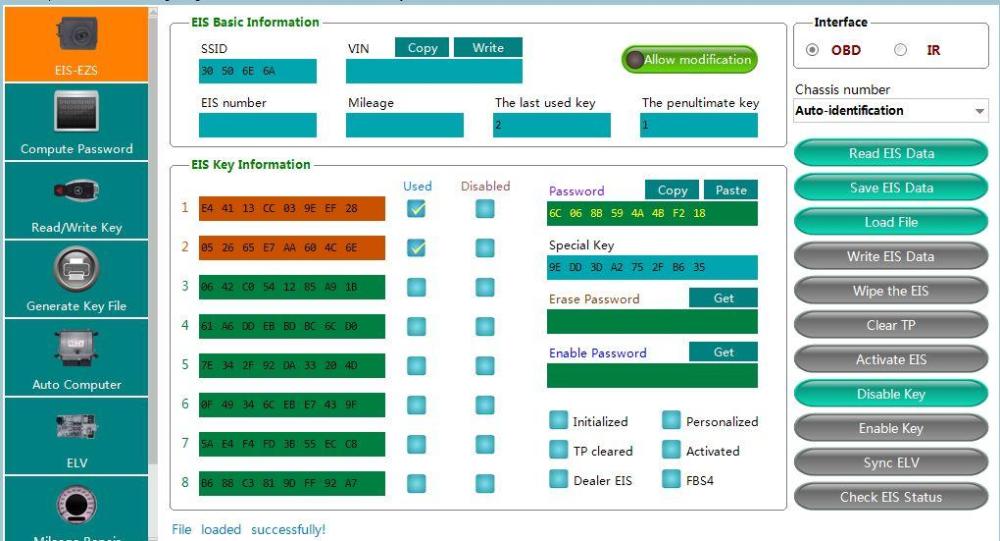Open the Read/Write Key icon
This screenshot has height=541, width=1000.
click(76, 191)
